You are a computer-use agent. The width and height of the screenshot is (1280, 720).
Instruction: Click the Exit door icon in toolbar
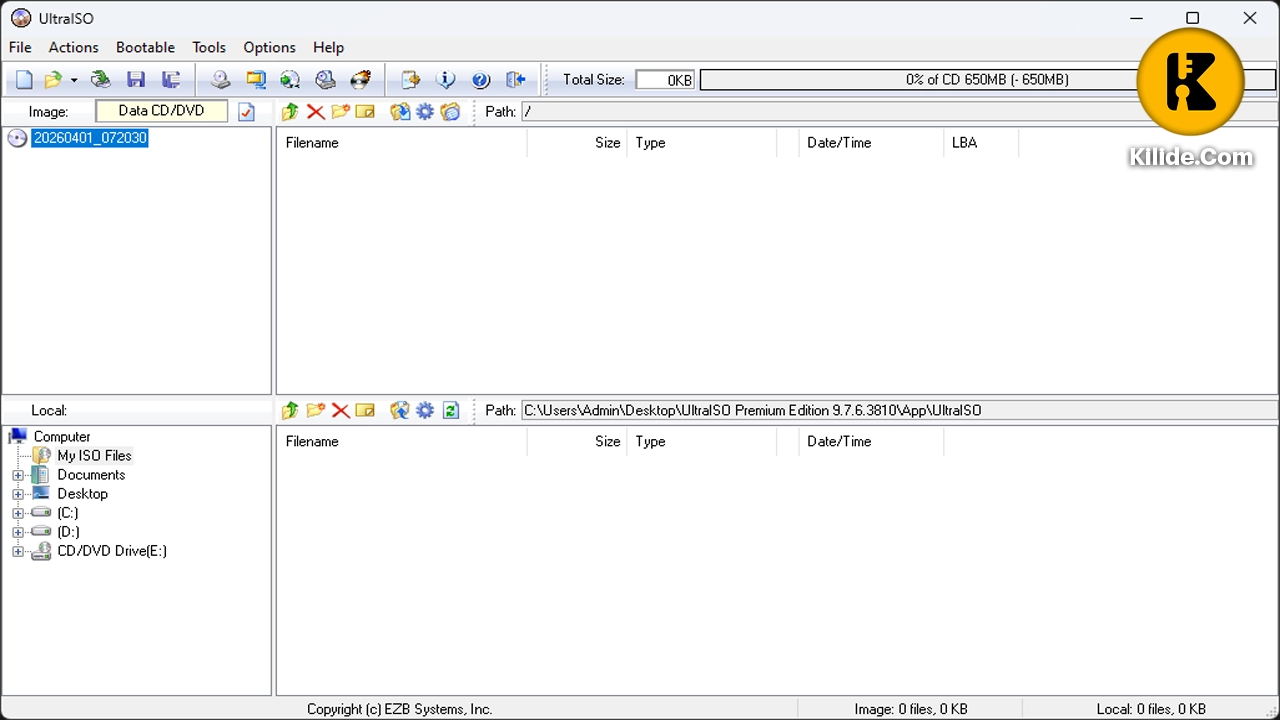516,80
